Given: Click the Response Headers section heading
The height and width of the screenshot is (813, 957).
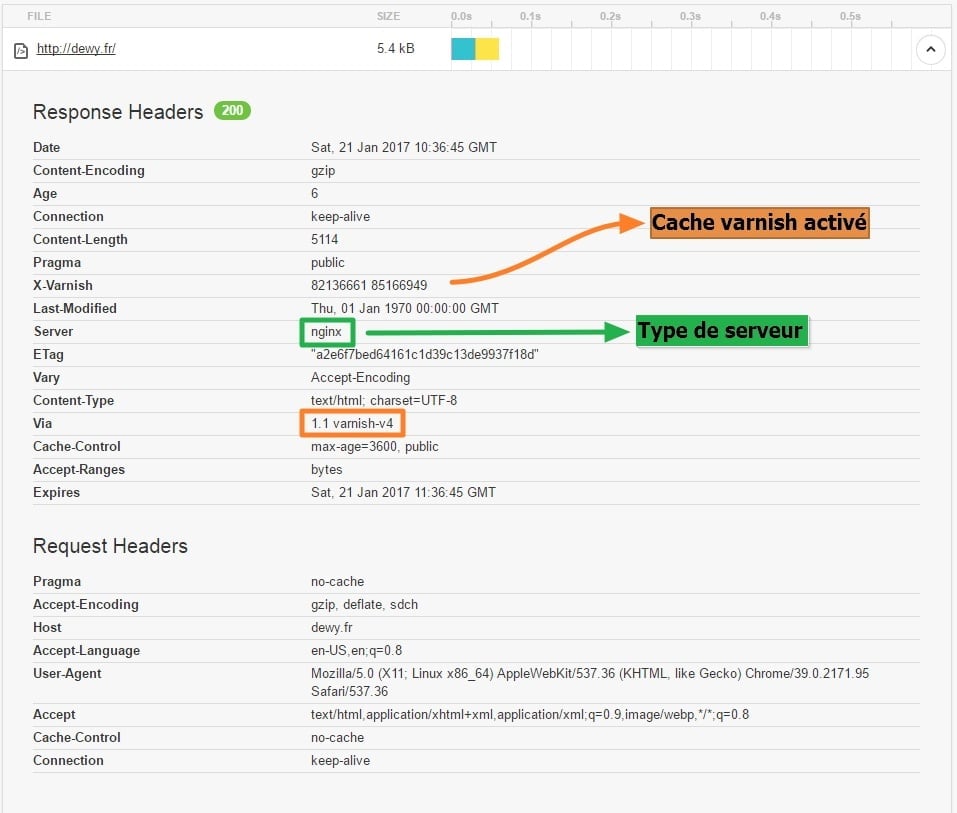Looking at the screenshot, I should click(118, 112).
